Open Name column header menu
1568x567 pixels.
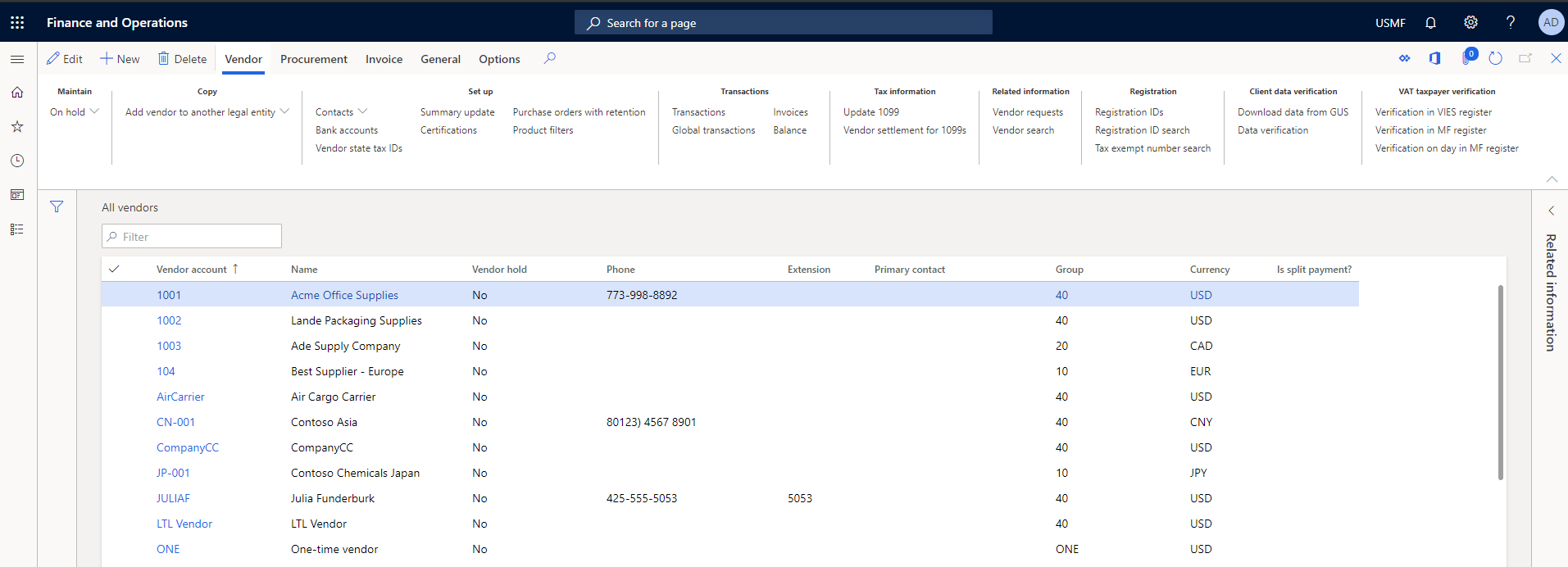coord(304,270)
